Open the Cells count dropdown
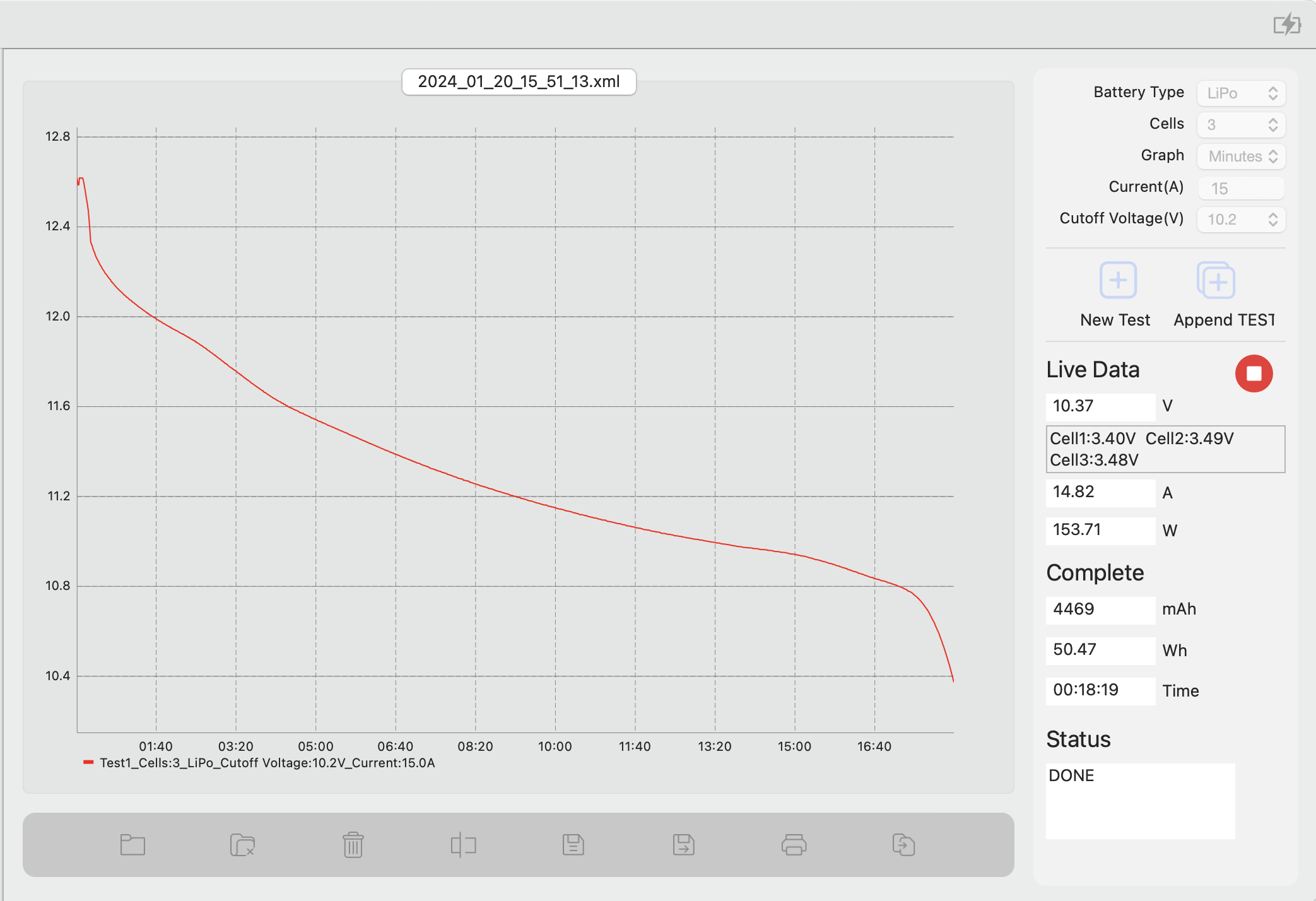1316x901 pixels. (x=1240, y=125)
